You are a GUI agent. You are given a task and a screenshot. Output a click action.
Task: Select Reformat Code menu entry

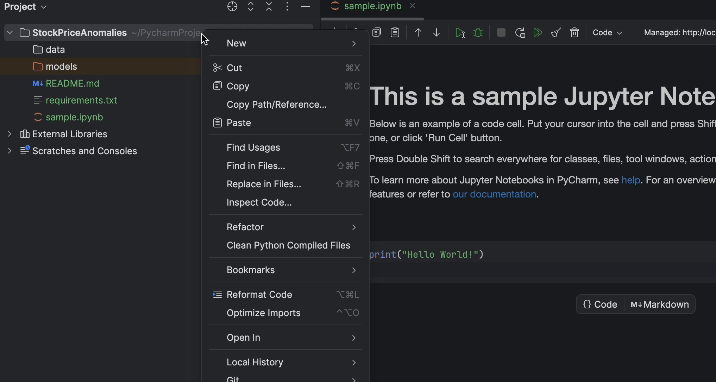click(285, 294)
